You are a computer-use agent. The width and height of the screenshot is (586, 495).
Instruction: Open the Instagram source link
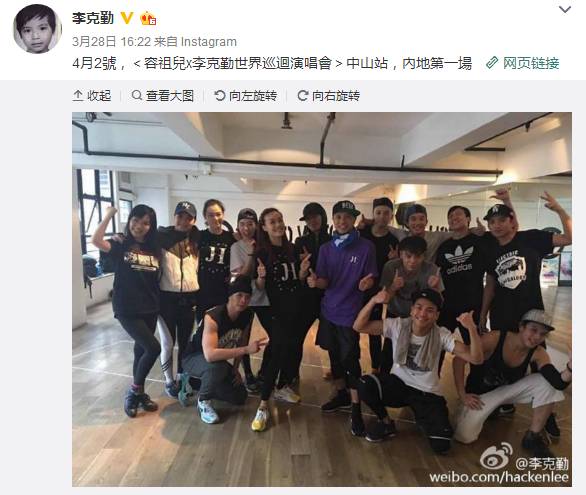(209, 41)
